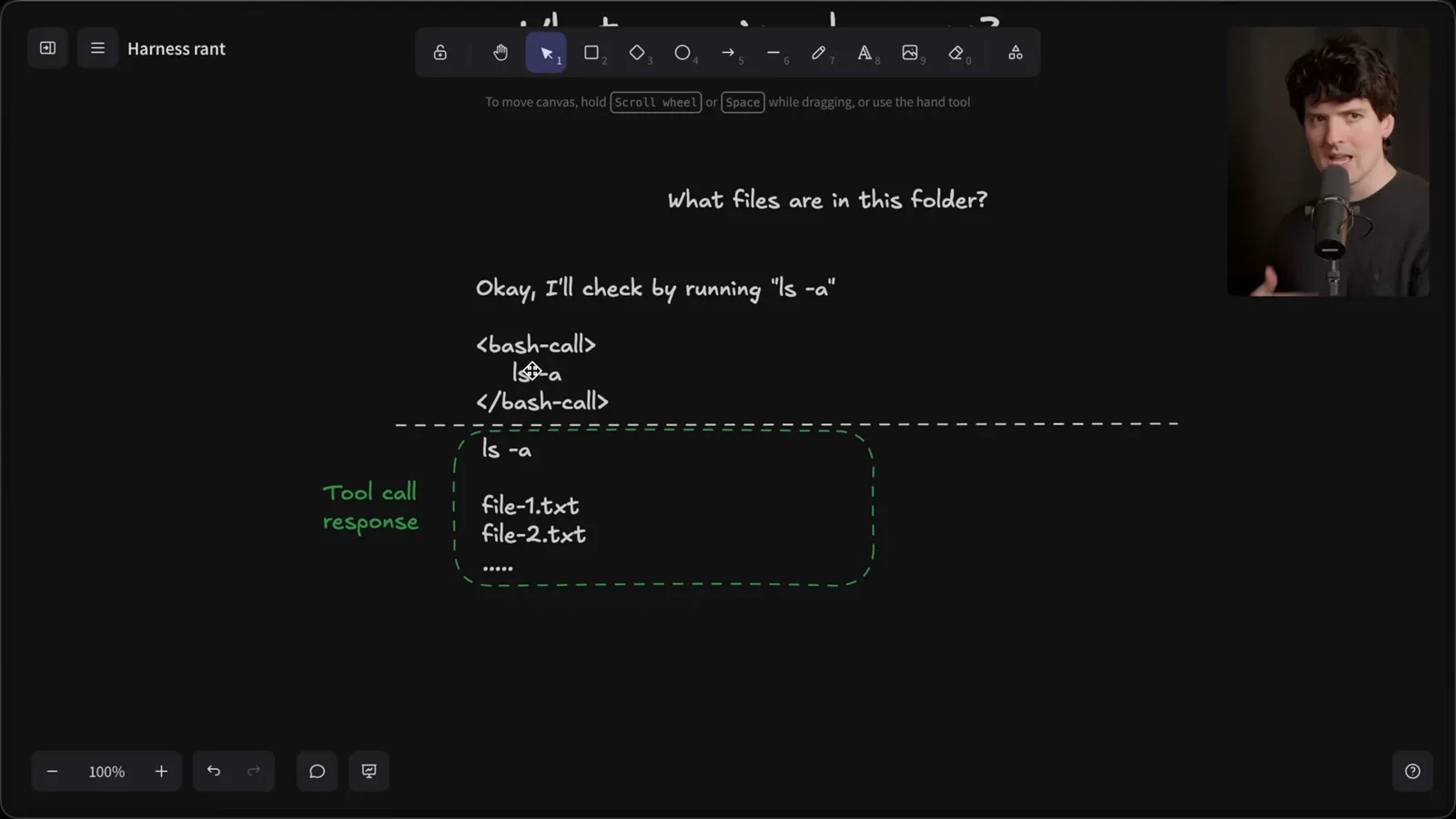Click the 'Harness rant' title

(177, 49)
